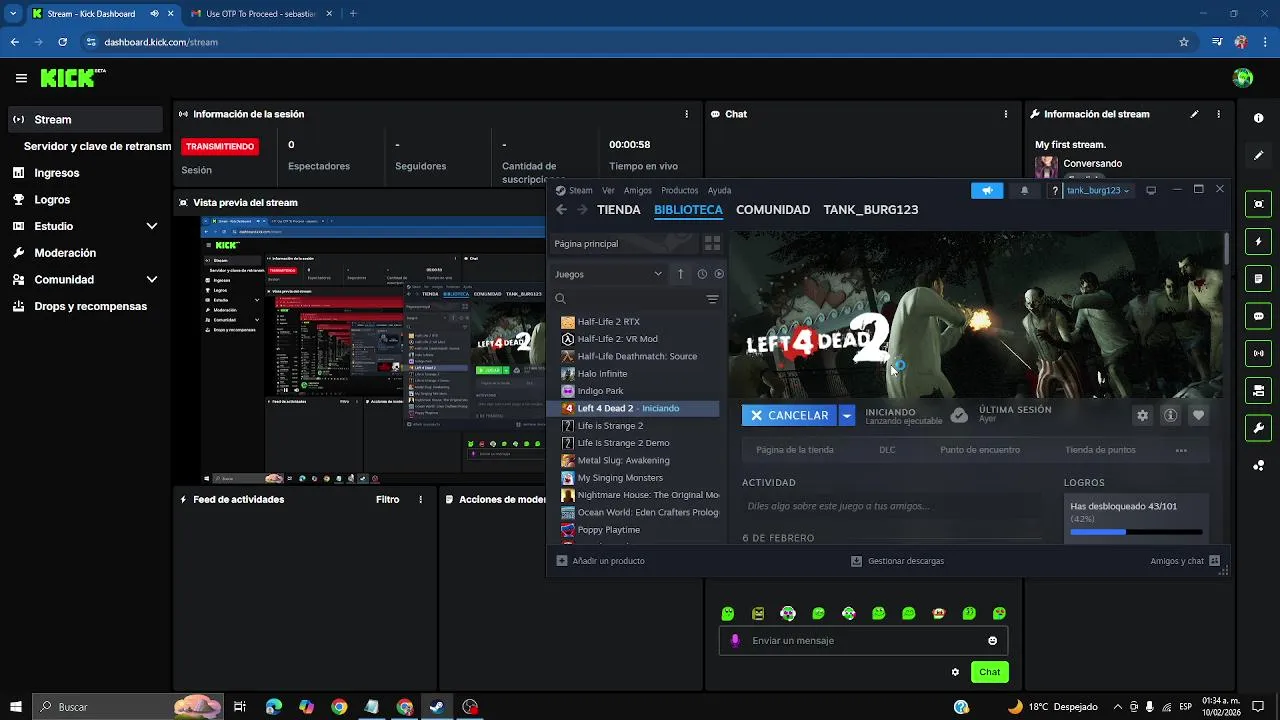Click the three-dots more links button
The image size is (1280, 720).
click(x=1181, y=450)
